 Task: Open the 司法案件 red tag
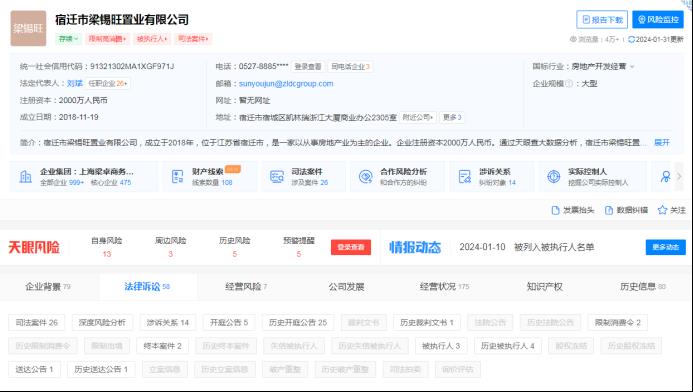193,39
